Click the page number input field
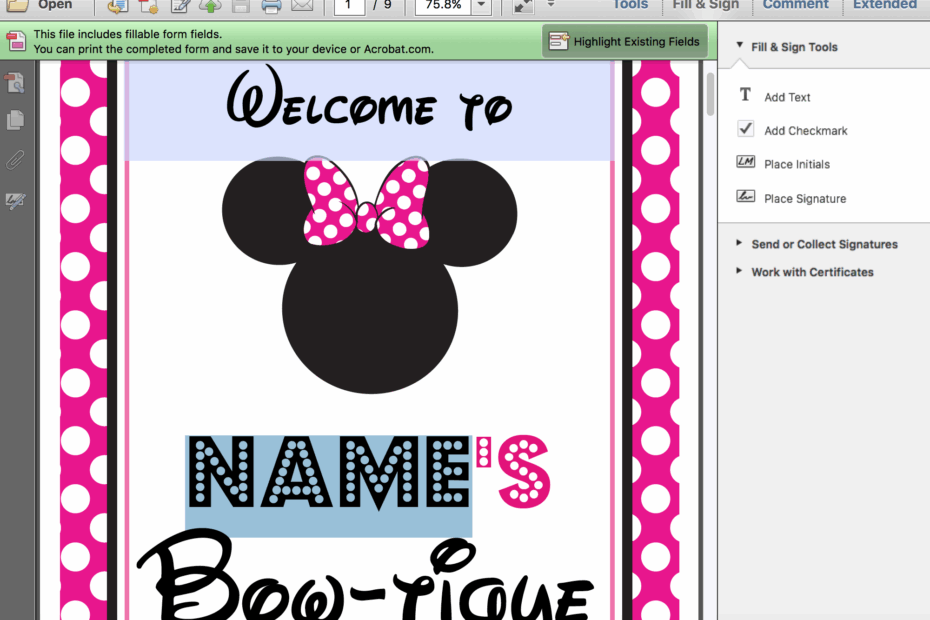Image resolution: width=930 pixels, height=620 pixels. point(349,6)
